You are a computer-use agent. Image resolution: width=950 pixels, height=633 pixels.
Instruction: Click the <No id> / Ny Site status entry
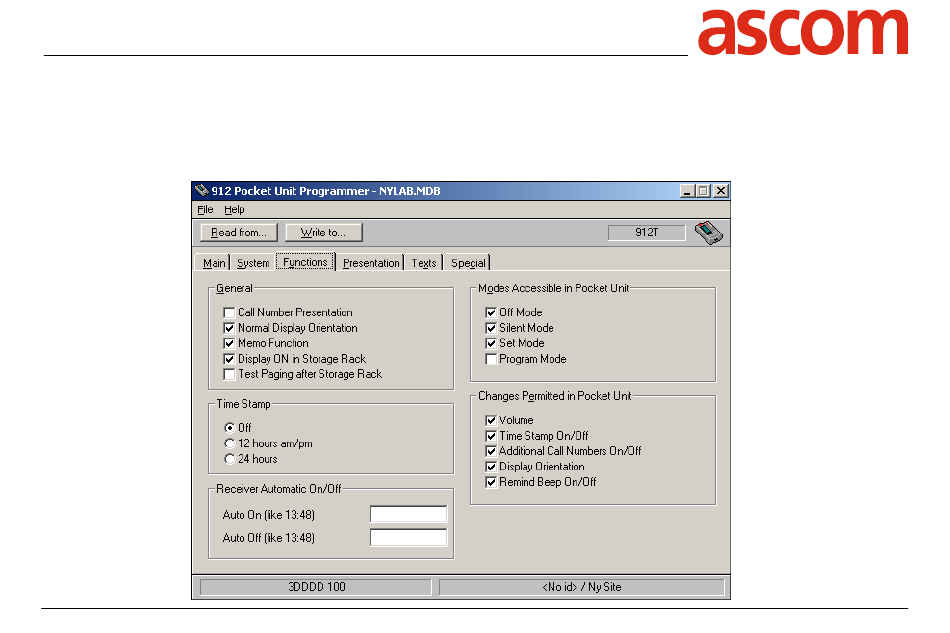582,587
